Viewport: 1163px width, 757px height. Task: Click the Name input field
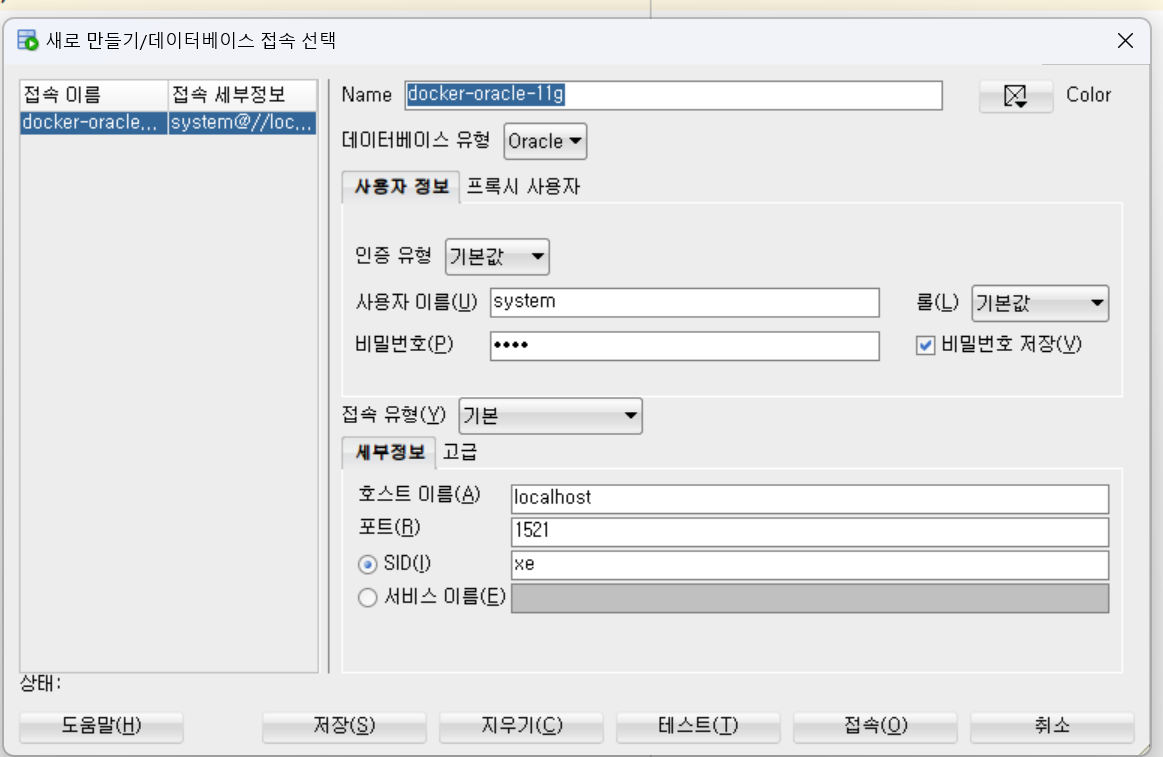(673, 95)
